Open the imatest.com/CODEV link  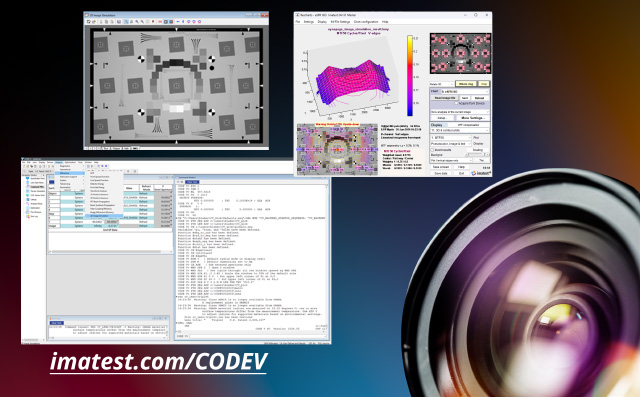point(158,362)
